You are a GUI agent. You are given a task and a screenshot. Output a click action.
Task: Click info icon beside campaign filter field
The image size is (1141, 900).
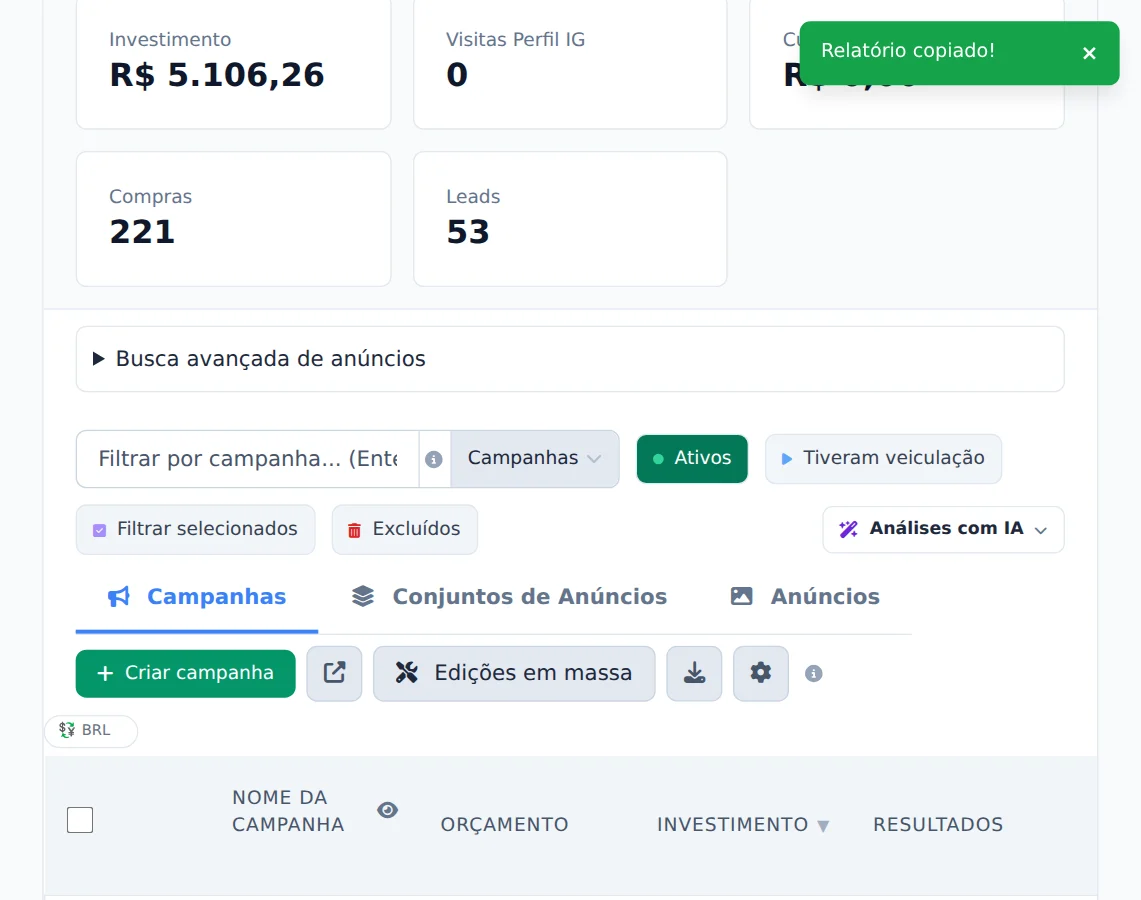[x=434, y=459]
